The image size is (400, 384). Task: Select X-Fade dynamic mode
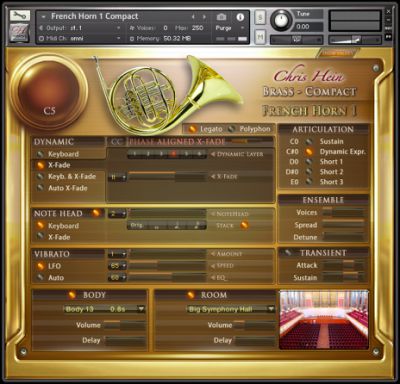pyautogui.click(x=40, y=165)
